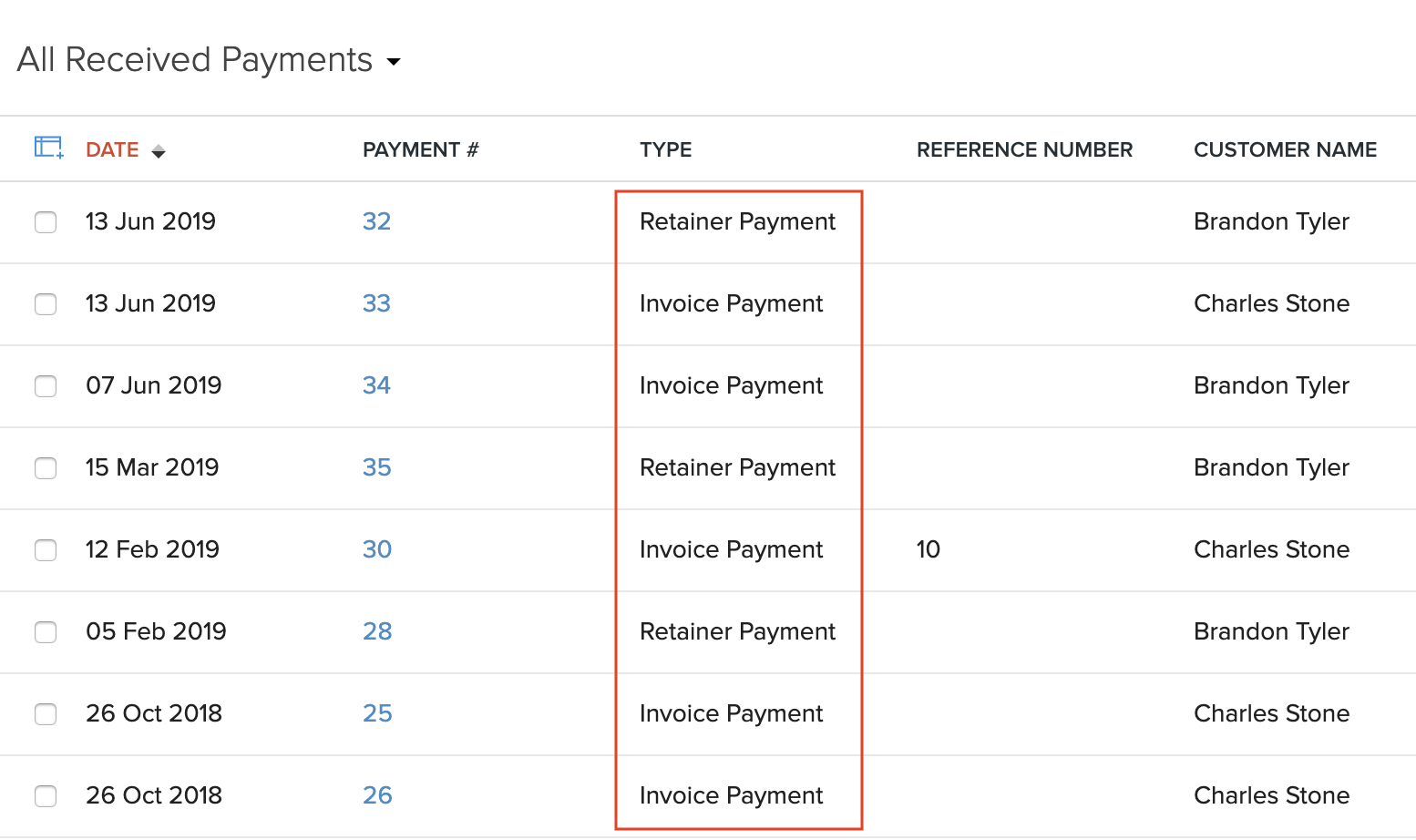Open payment number 32
The height and width of the screenshot is (840, 1416).
click(x=376, y=221)
